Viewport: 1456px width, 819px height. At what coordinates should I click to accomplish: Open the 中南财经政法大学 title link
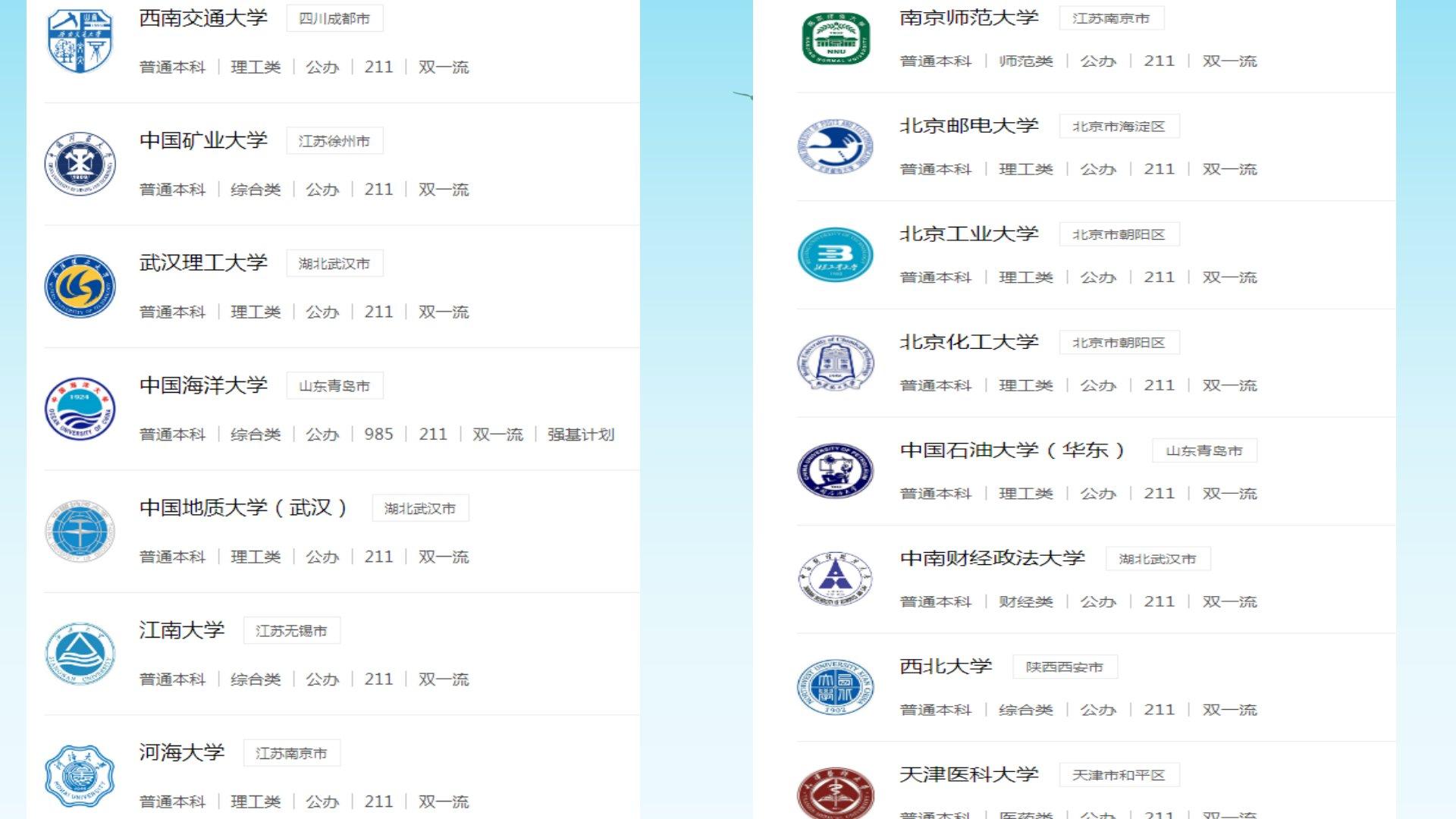pos(992,558)
